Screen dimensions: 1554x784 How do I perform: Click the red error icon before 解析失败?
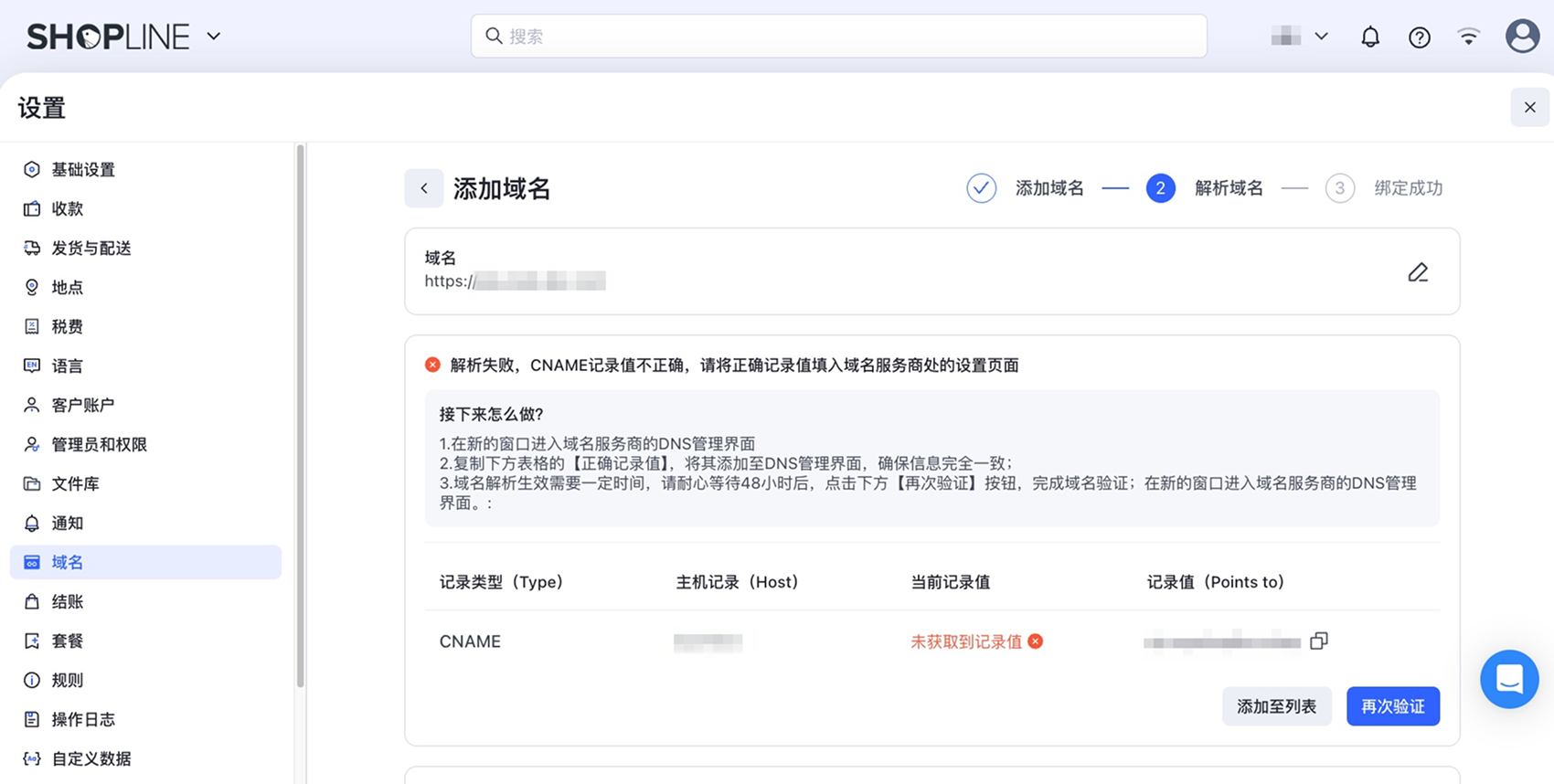(432, 365)
